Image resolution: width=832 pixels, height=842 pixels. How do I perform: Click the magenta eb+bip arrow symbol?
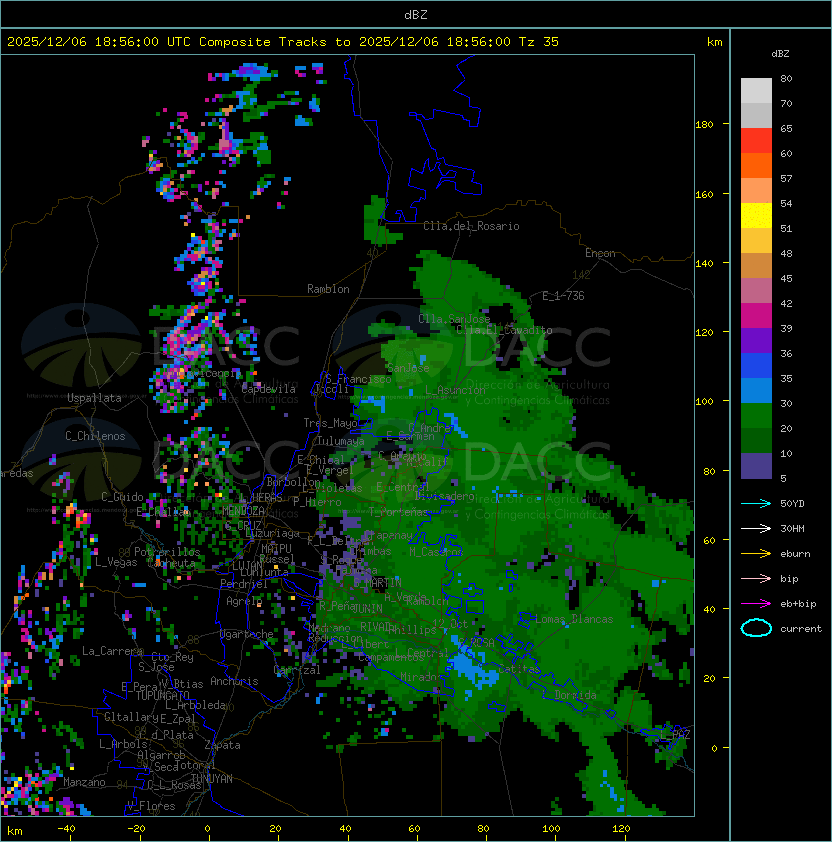pyautogui.click(x=756, y=604)
